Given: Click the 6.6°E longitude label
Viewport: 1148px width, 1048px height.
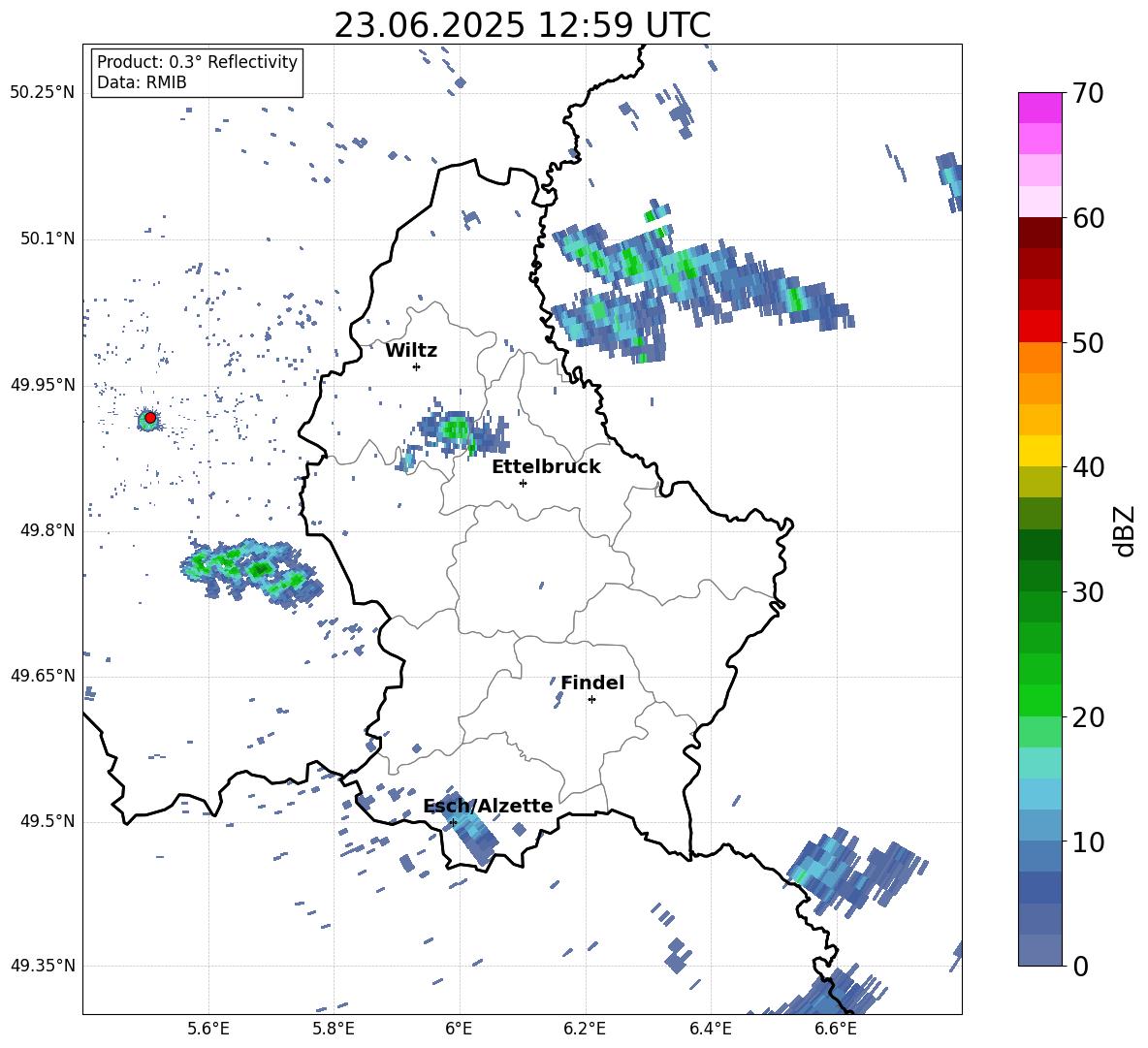Looking at the screenshot, I should [x=836, y=1029].
